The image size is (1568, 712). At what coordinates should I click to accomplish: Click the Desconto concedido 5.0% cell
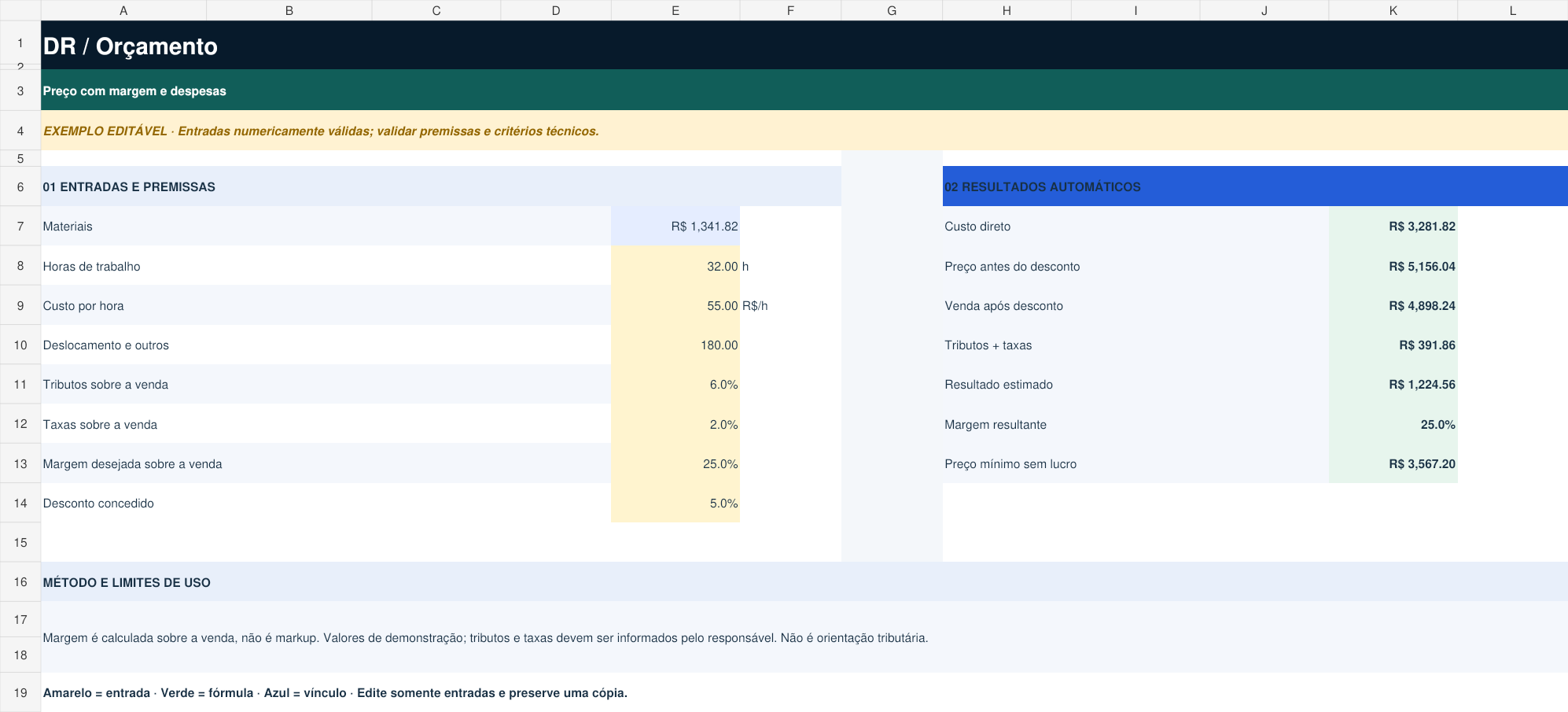click(x=675, y=503)
